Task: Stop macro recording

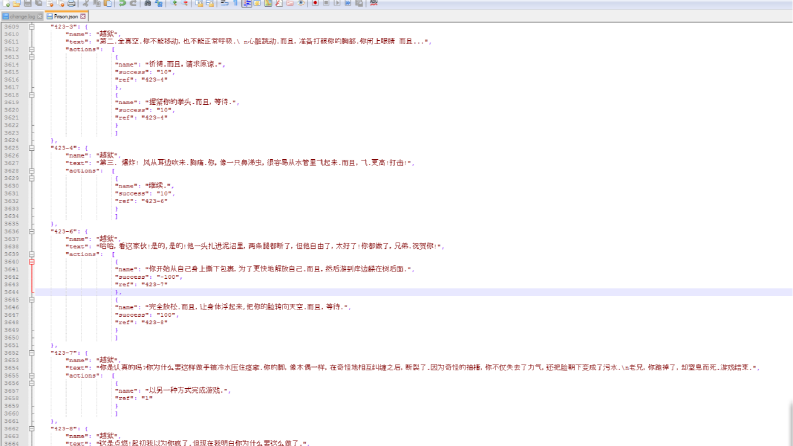Action: point(326,3)
